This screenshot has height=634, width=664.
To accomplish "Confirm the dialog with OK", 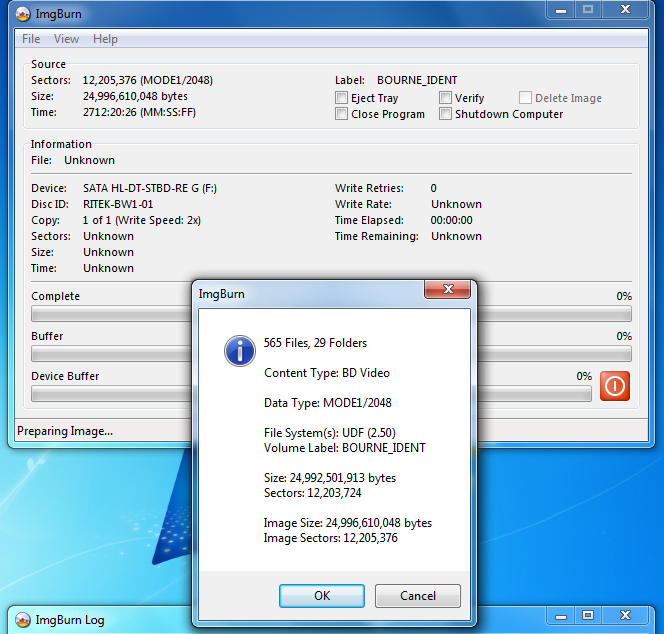I will click(322, 596).
